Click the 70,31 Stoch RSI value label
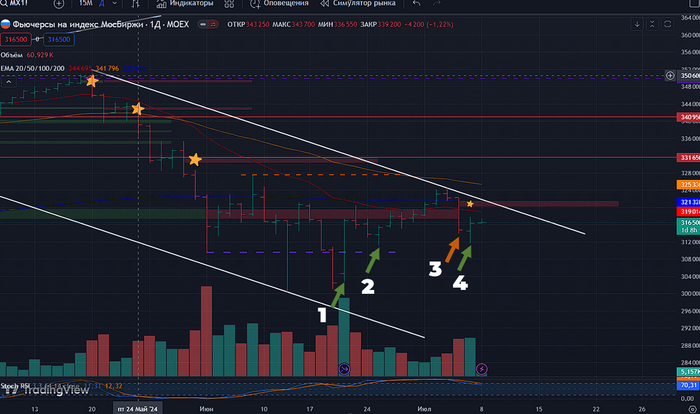The width and height of the screenshot is (700, 414). (688, 385)
